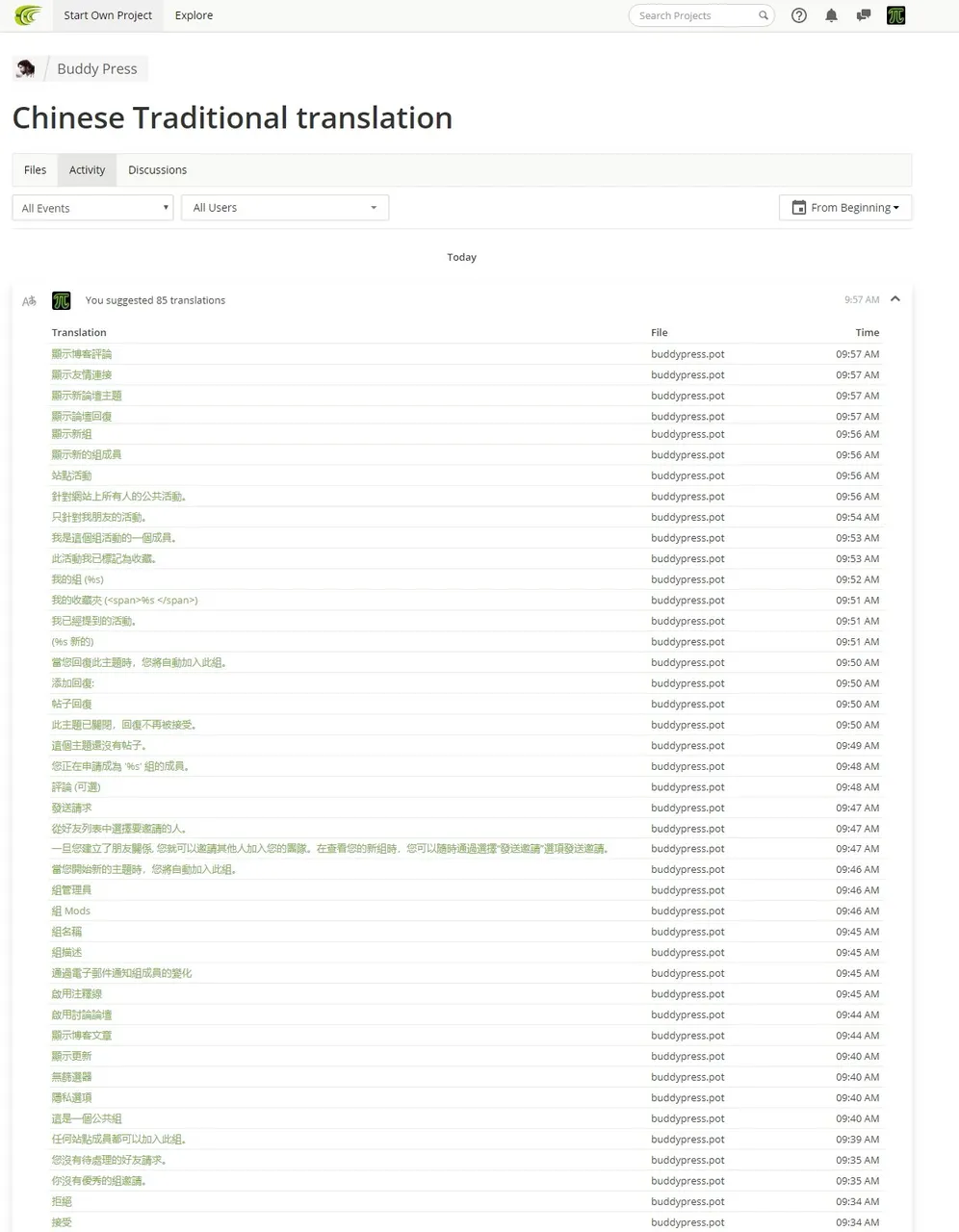The image size is (959, 1232).
Task: Open translation '帖子回復'
Action: [x=71, y=705]
